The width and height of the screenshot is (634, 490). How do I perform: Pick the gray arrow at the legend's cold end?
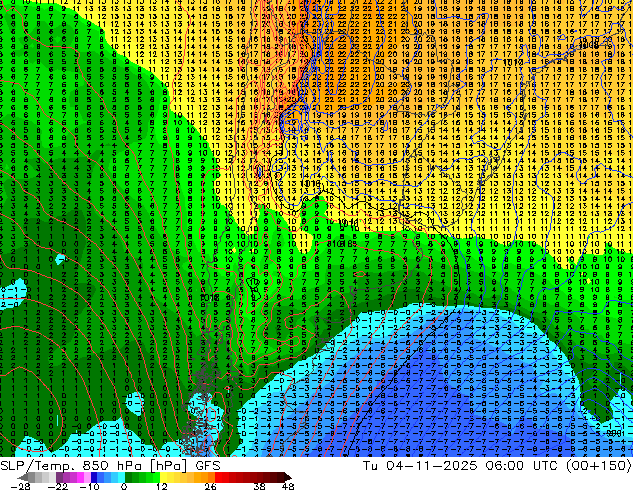coord(23,477)
